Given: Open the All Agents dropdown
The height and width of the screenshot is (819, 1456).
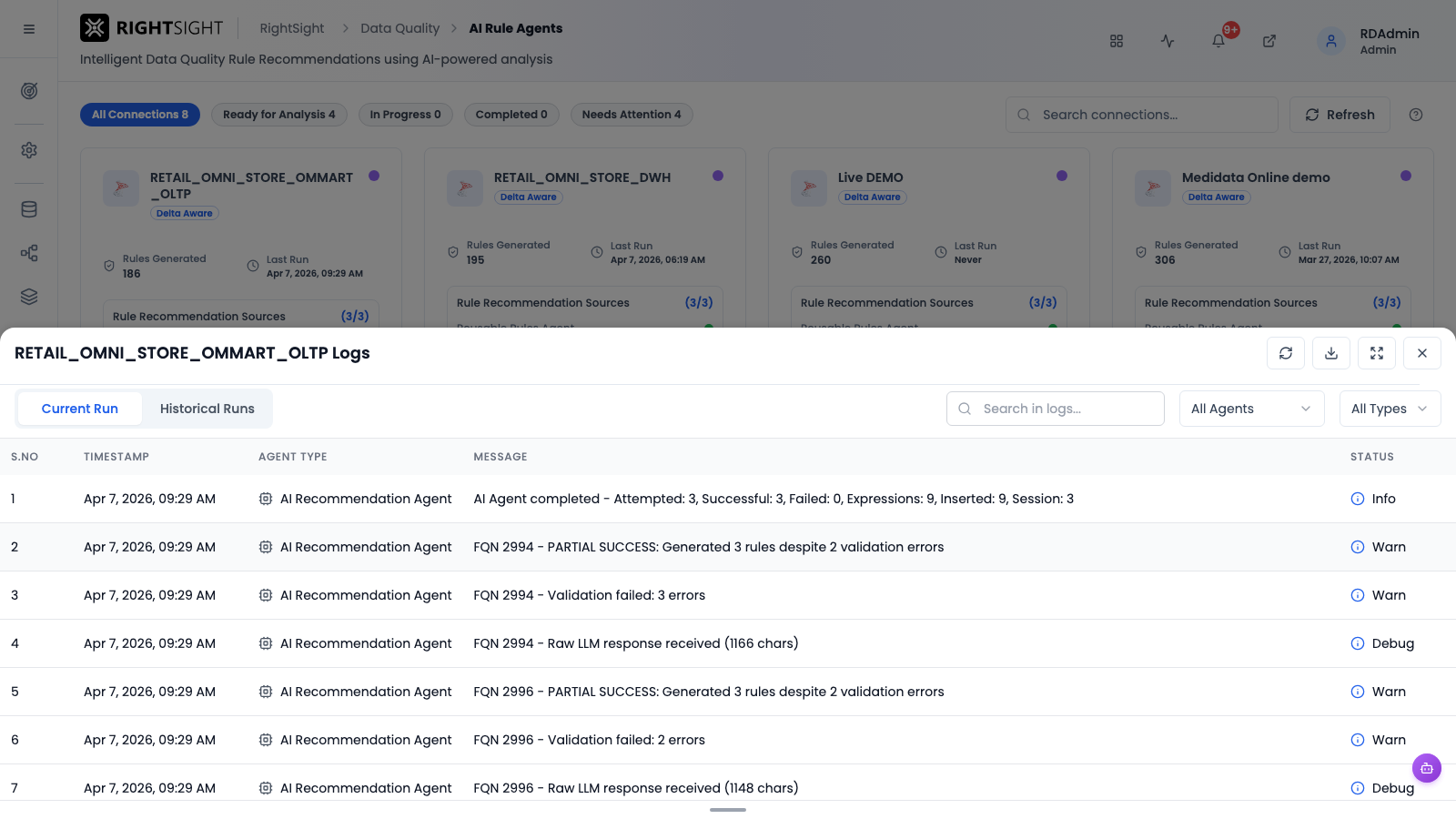Looking at the screenshot, I should point(1252,409).
